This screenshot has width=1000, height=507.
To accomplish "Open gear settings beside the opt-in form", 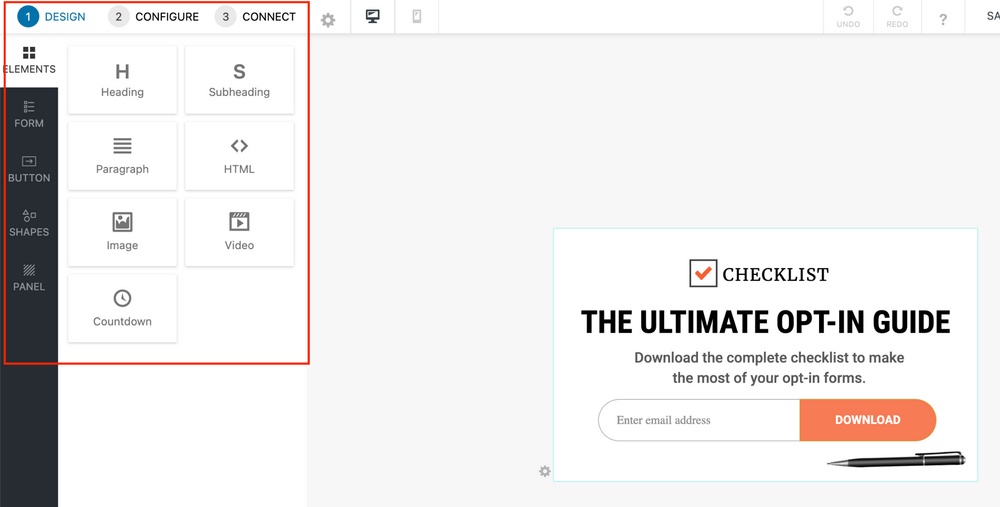I will pyautogui.click(x=545, y=471).
